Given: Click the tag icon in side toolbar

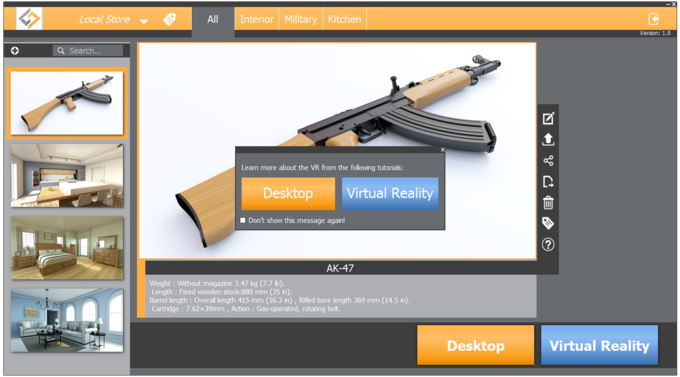Looking at the screenshot, I should click(x=548, y=223).
